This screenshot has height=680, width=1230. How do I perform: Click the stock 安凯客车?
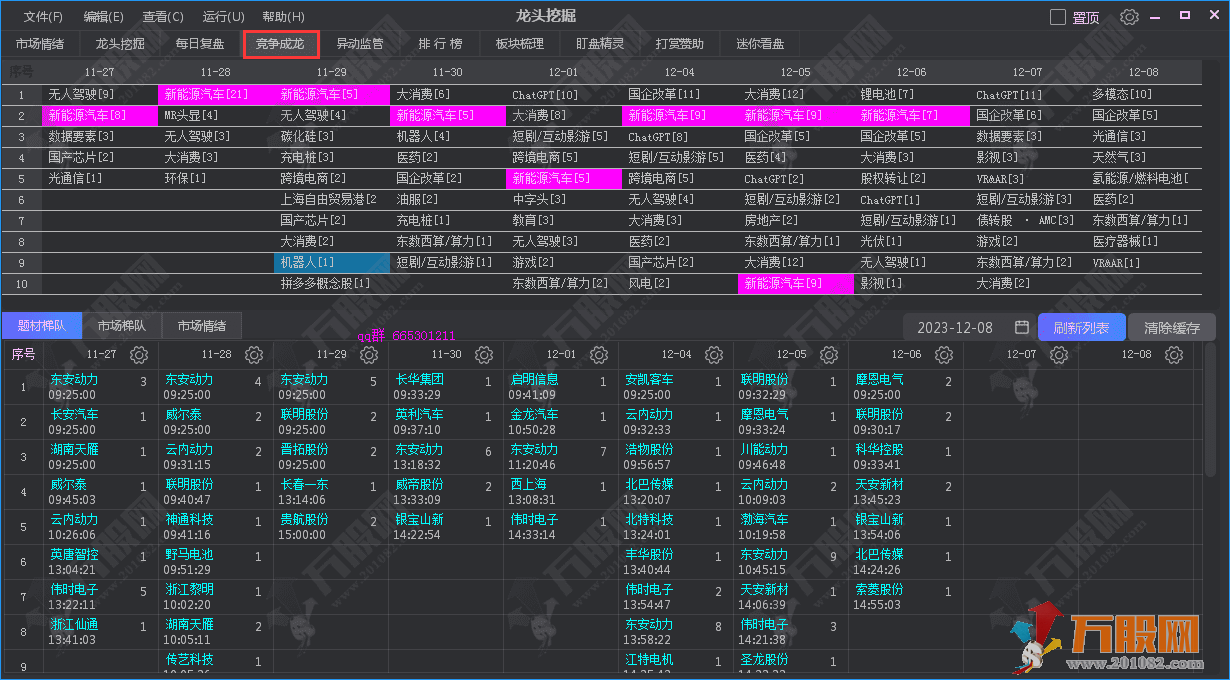pos(650,380)
